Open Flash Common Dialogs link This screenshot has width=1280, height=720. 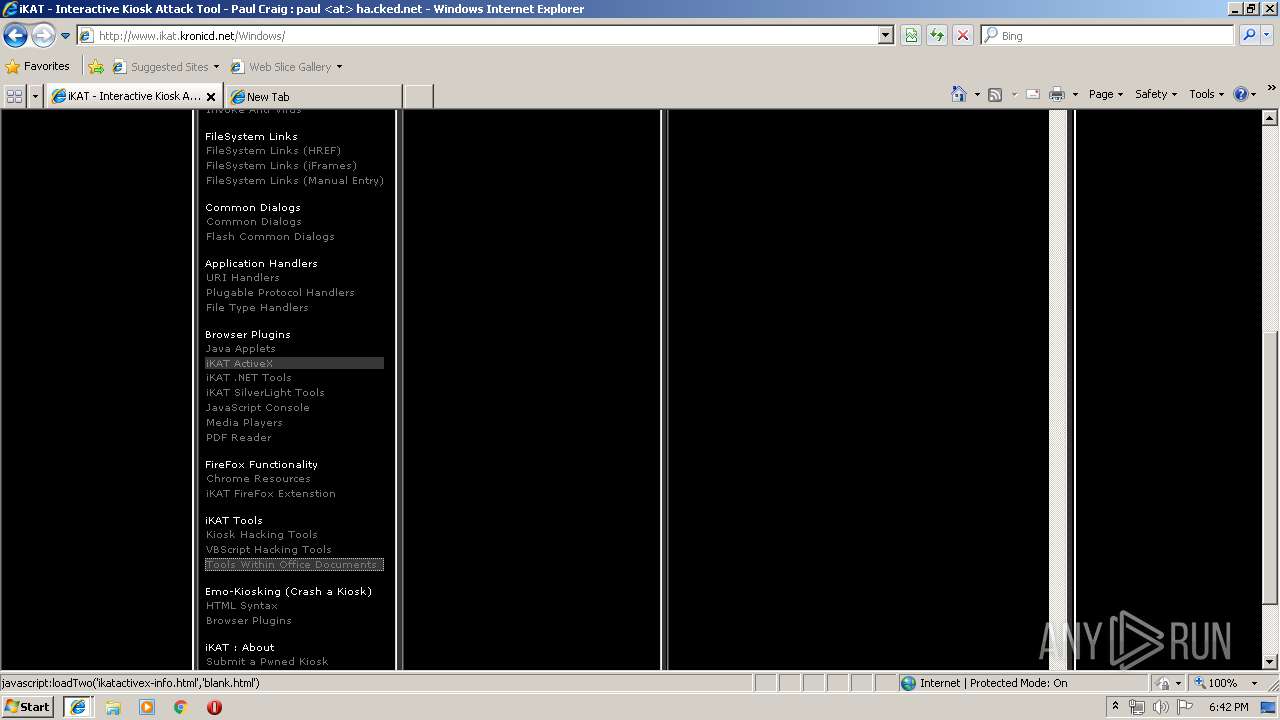point(270,237)
